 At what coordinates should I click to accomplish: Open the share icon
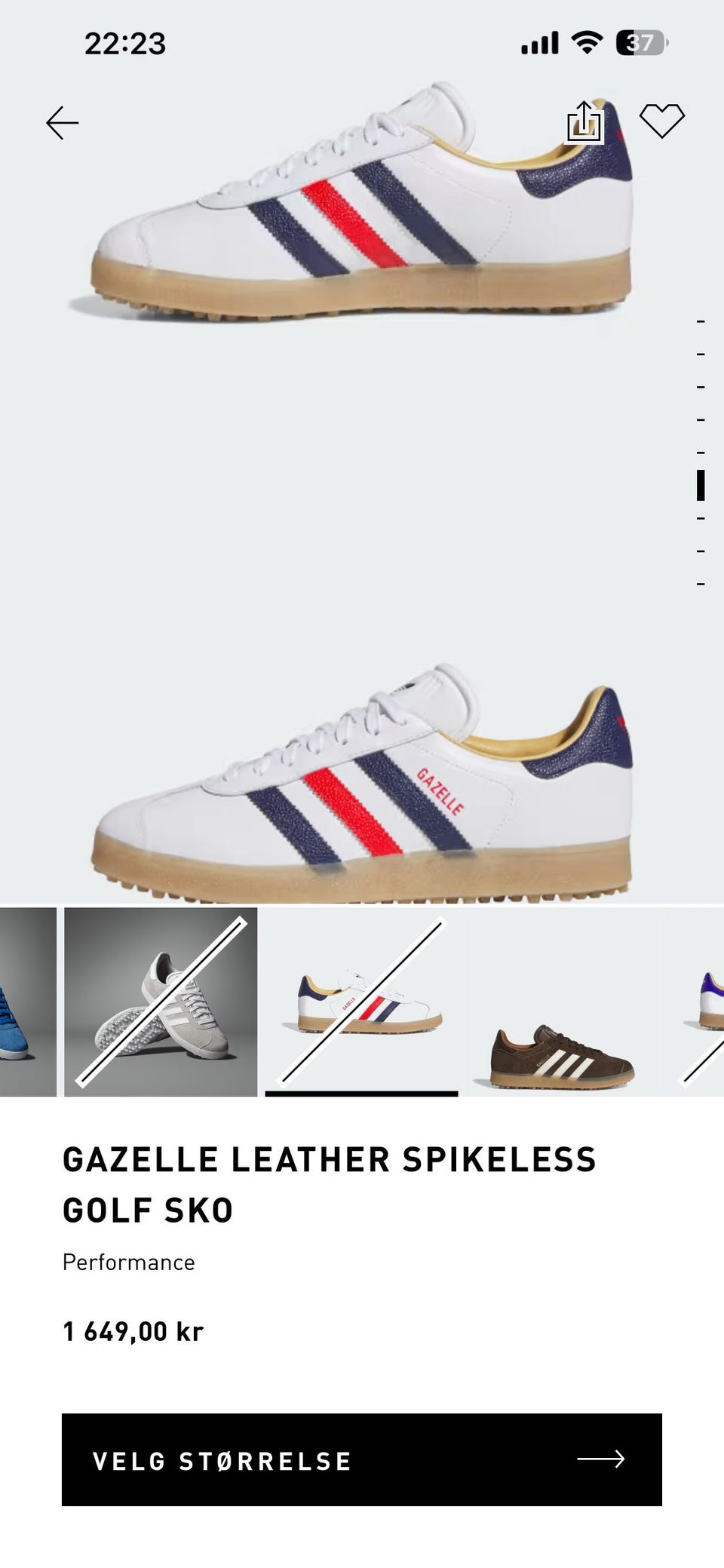click(x=584, y=121)
